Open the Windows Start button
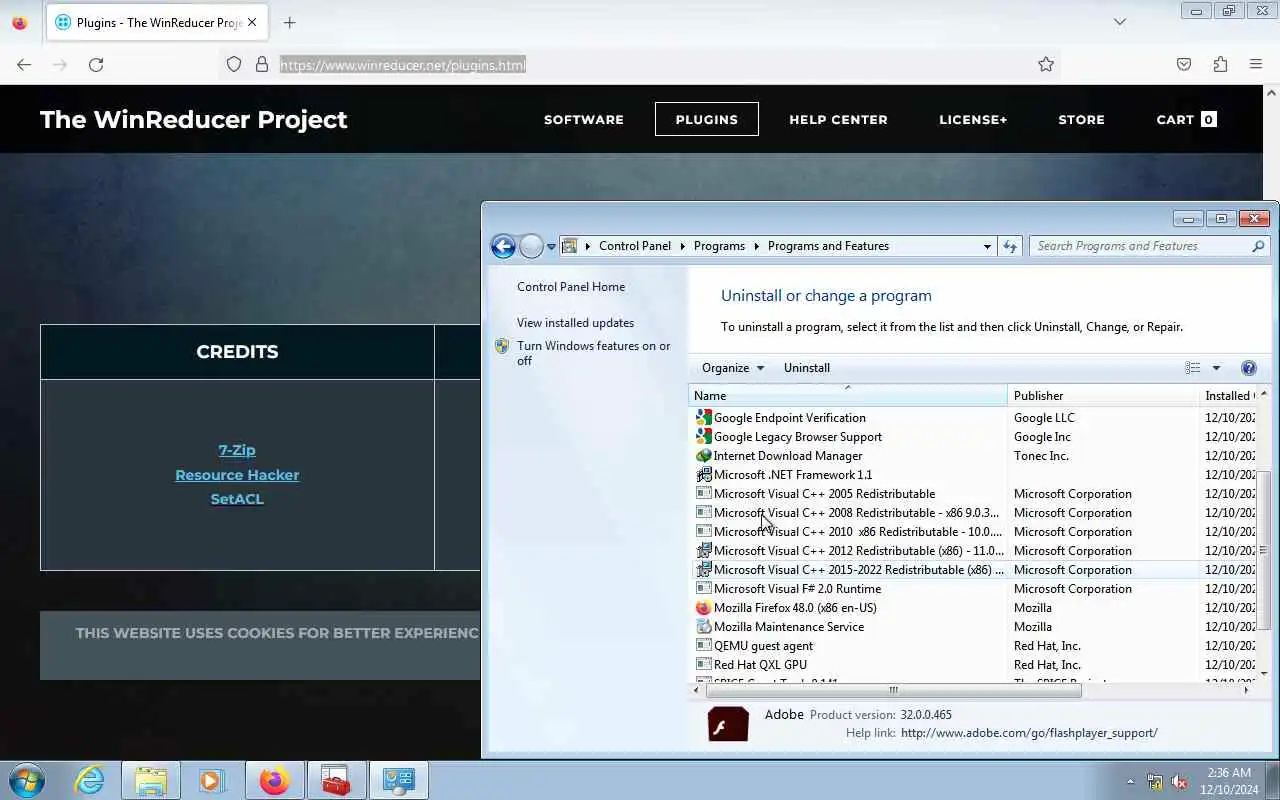 tap(28, 780)
